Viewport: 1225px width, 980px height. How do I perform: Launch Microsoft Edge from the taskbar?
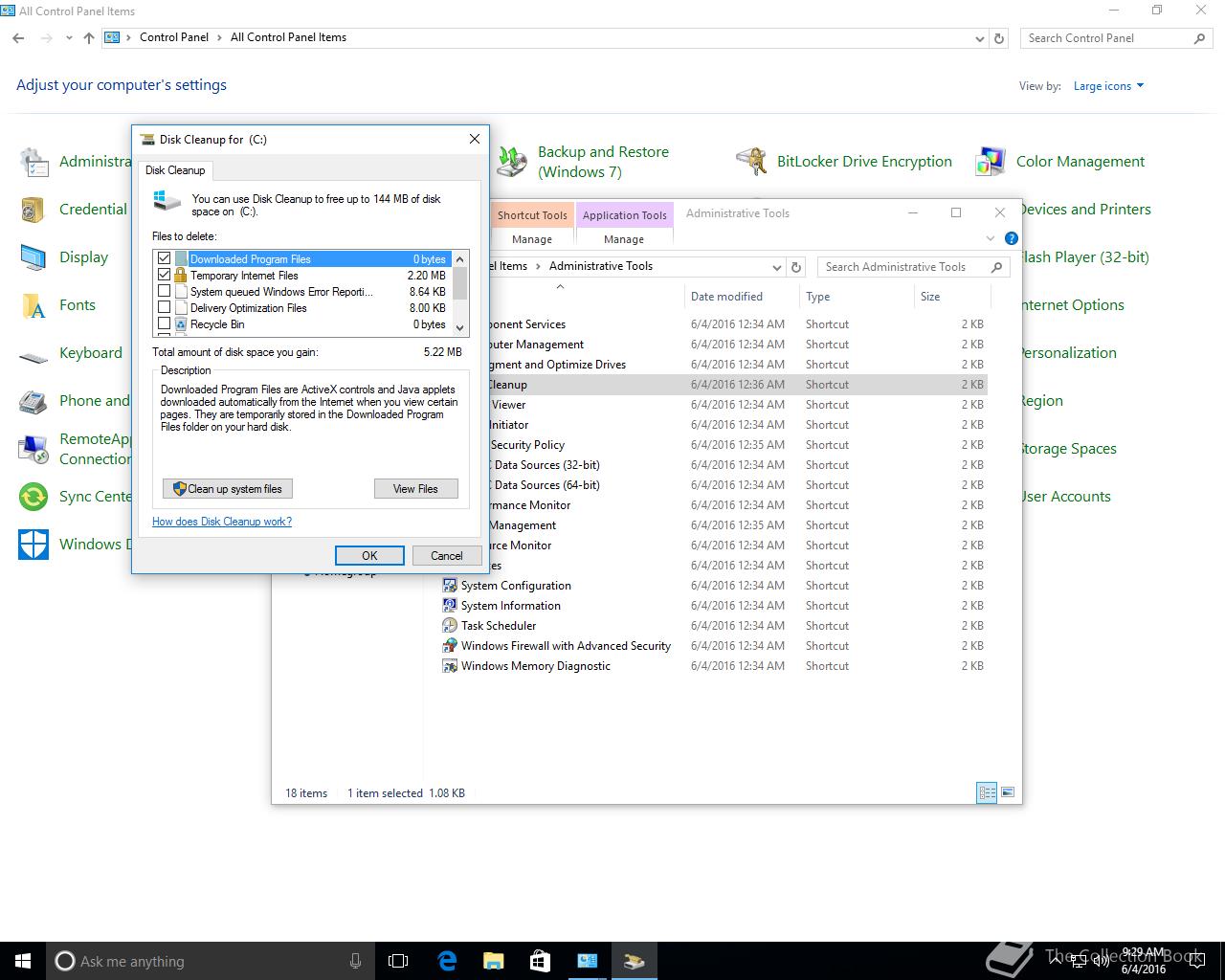click(x=446, y=961)
